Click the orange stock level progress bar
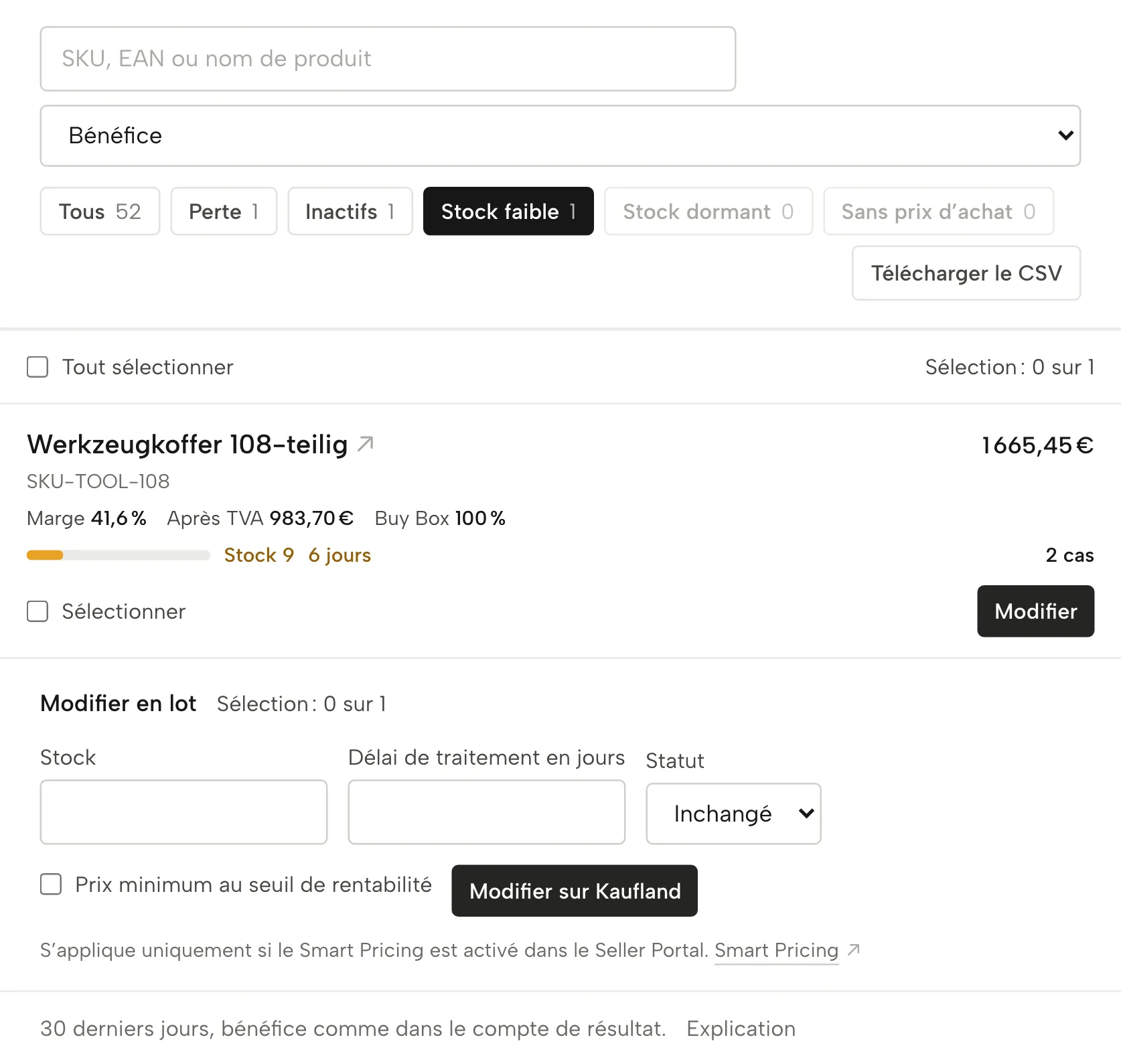This screenshot has width=1121, height=1064. coord(119,555)
